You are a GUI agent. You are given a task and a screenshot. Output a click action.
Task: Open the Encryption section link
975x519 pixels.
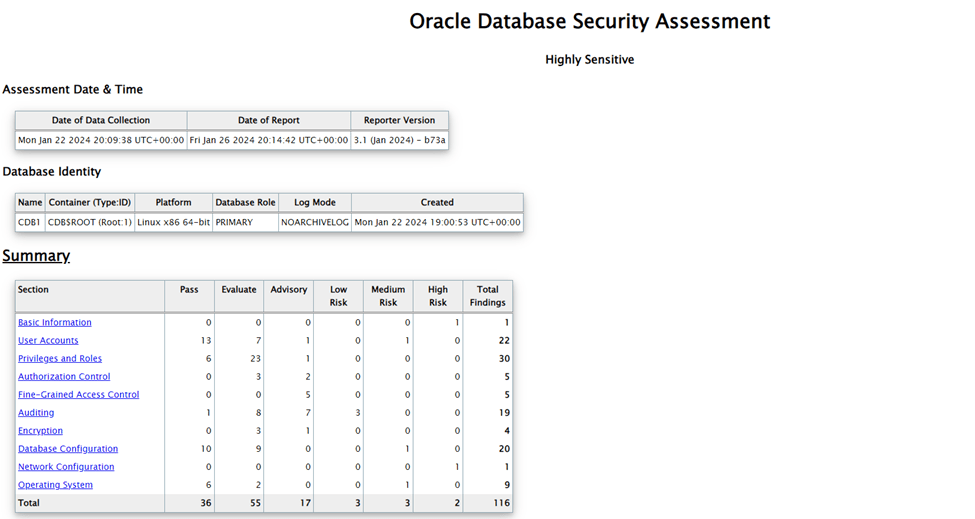40,430
